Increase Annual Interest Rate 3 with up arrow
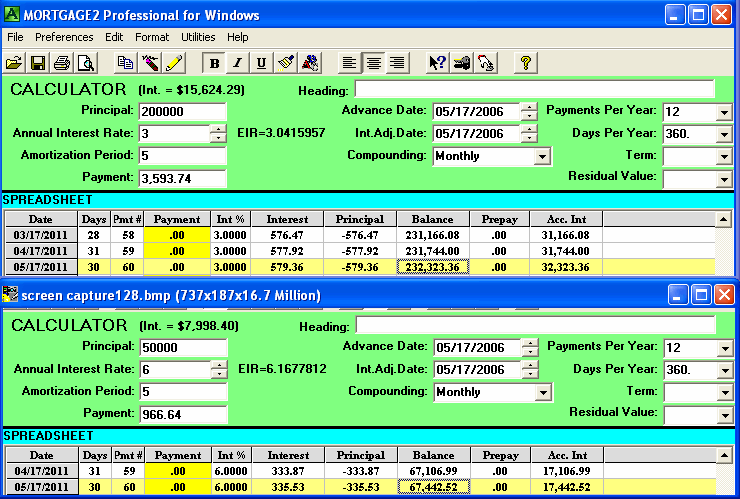 [x=218, y=129]
